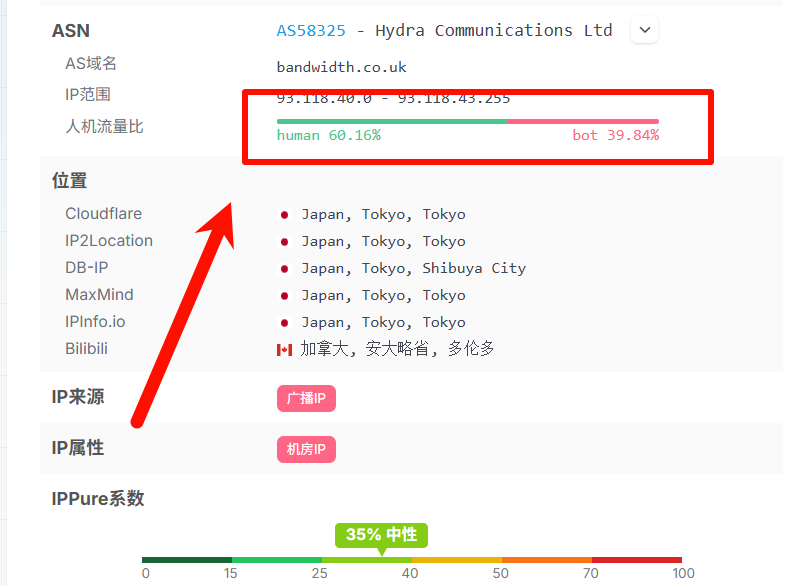
Task: Click the Cloudflare row 'Japan, Tokyo, Tokyo' text
Action: (x=383, y=214)
